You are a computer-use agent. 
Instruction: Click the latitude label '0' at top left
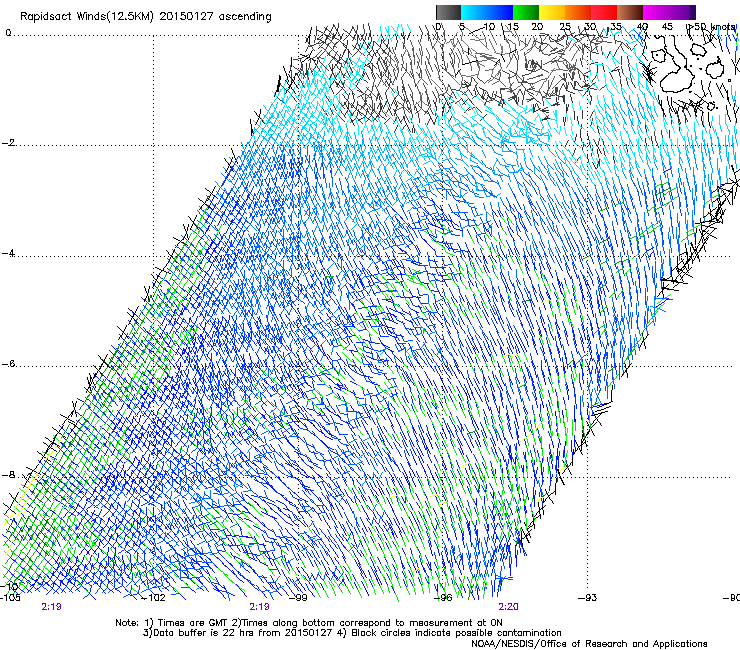[x=8, y=33]
